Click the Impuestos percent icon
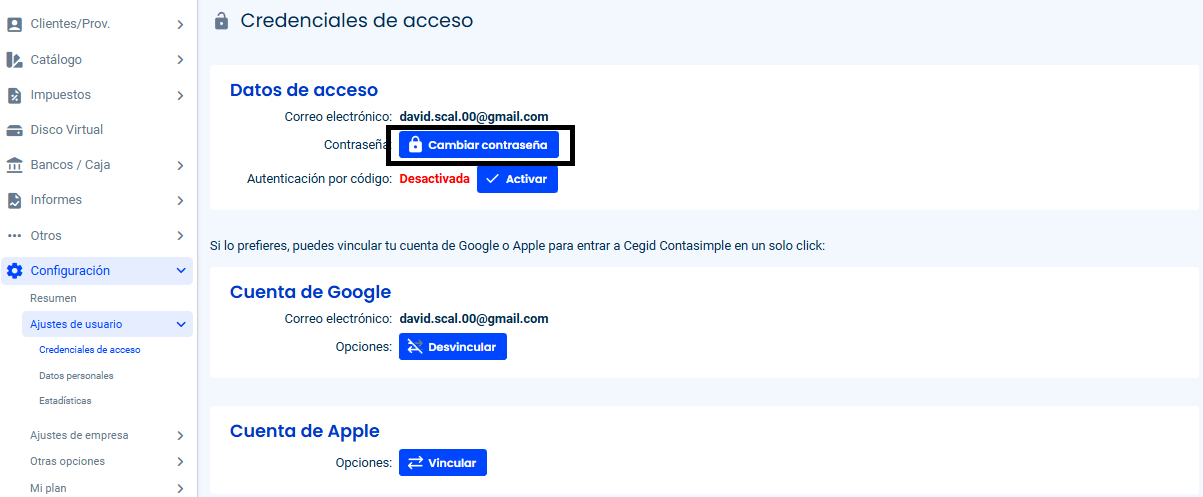1203x497 pixels. click(14, 95)
